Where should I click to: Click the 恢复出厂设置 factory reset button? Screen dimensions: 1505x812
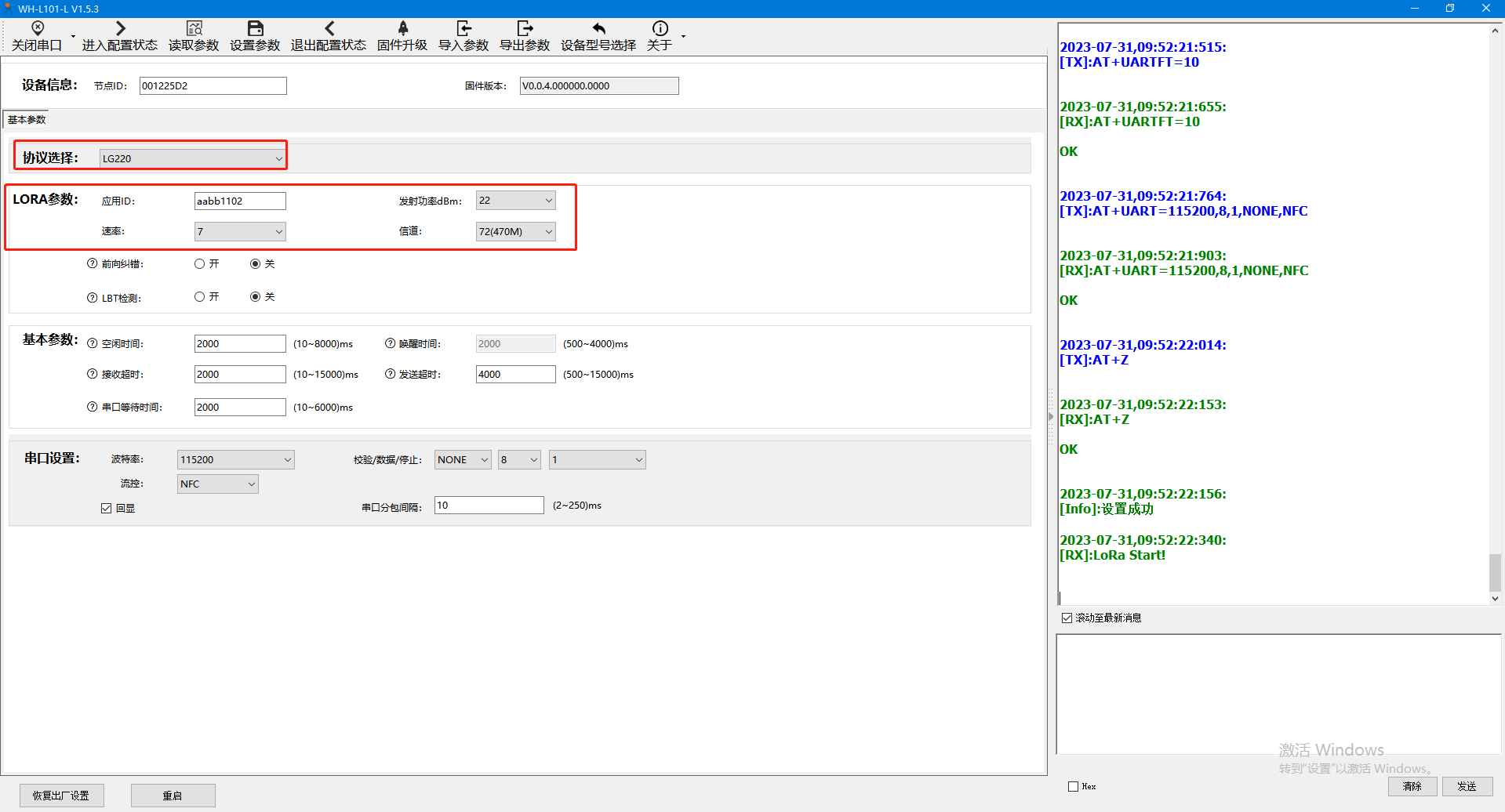coord(61,796)
